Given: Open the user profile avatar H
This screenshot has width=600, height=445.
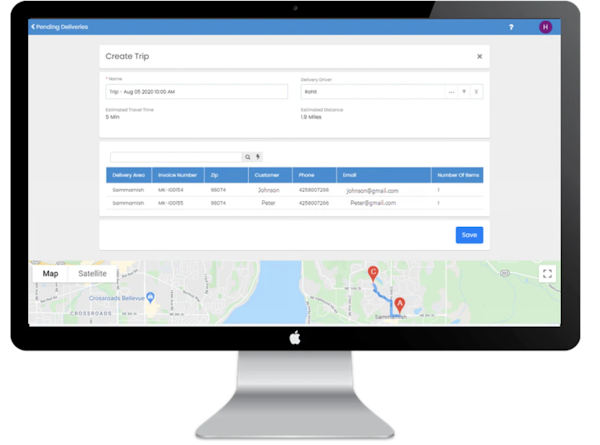Looking at the screenshot, I should [x=545, y=27].
